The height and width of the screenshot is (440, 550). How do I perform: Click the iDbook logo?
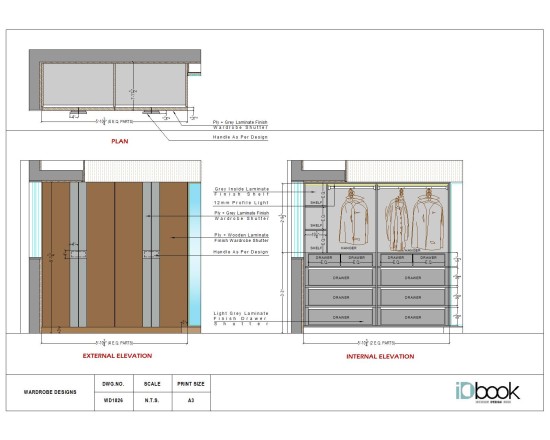(488, 392)
